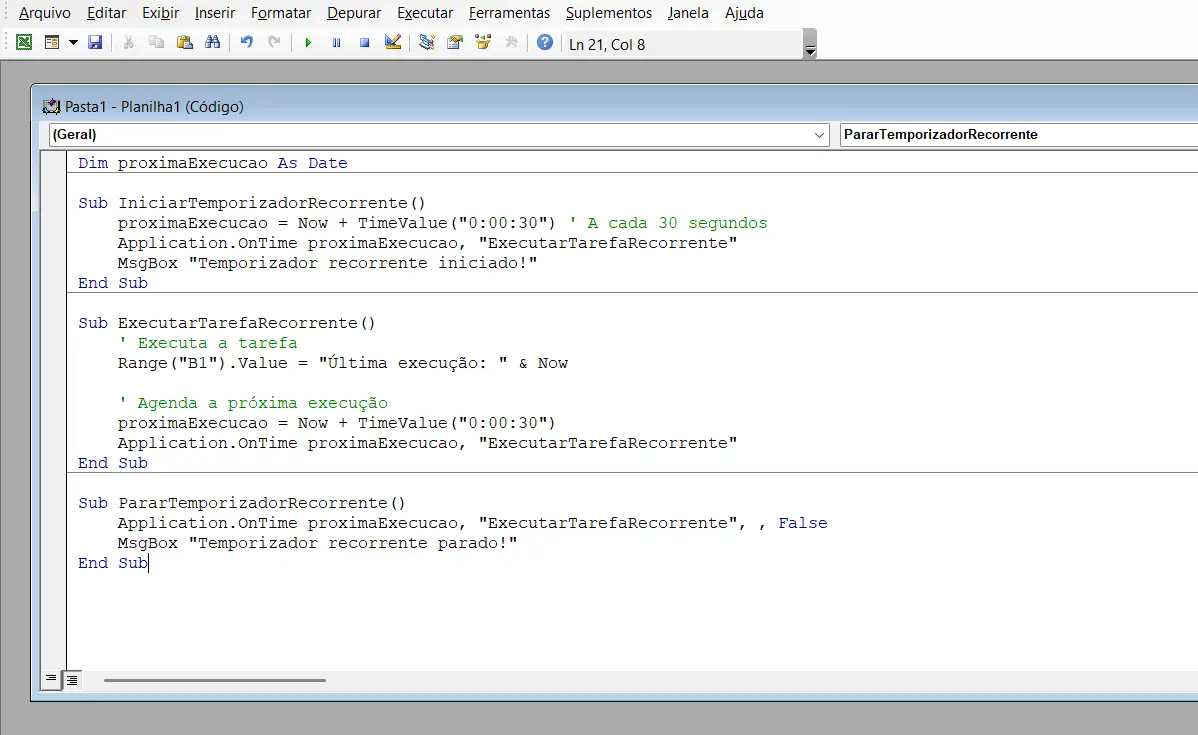1198x735 pixels.
Task: Open the Ajuda menu
Action: click(744, 13)
